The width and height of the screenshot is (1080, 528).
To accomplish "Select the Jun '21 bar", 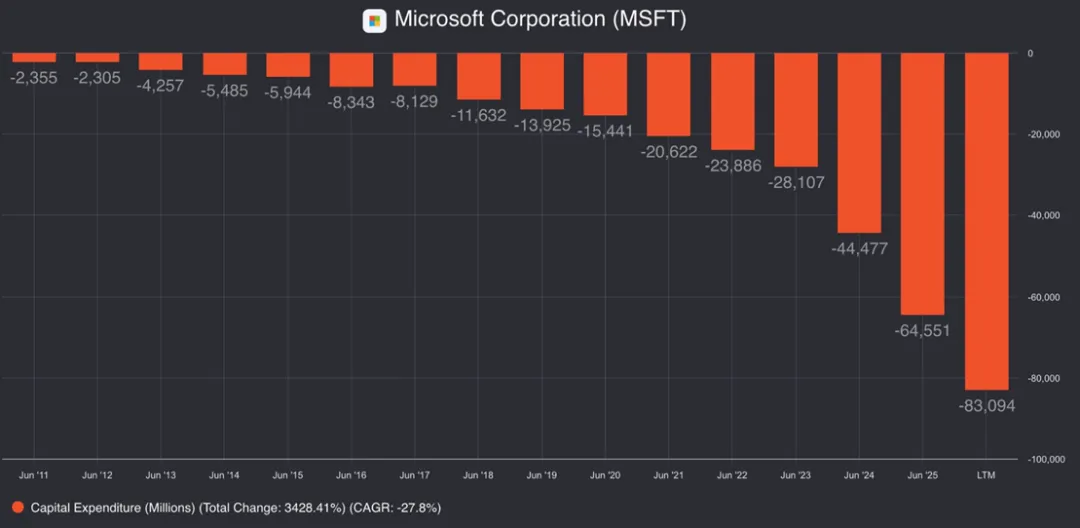I will point(669,94).
